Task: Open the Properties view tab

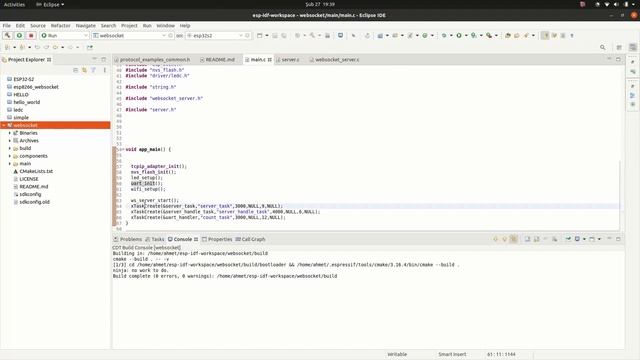Action: click(217, 239)
